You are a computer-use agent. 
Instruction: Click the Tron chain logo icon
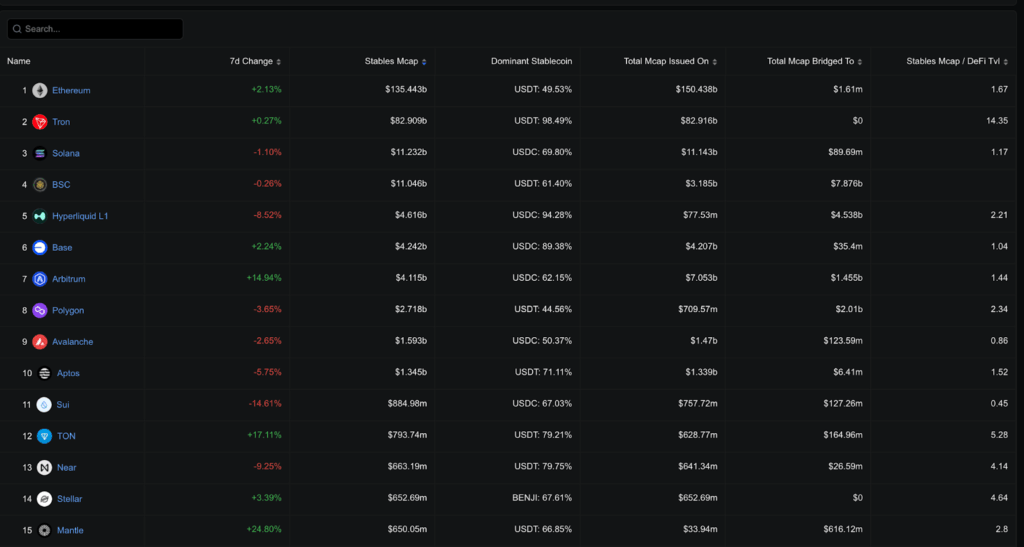(x=40, y=121)
